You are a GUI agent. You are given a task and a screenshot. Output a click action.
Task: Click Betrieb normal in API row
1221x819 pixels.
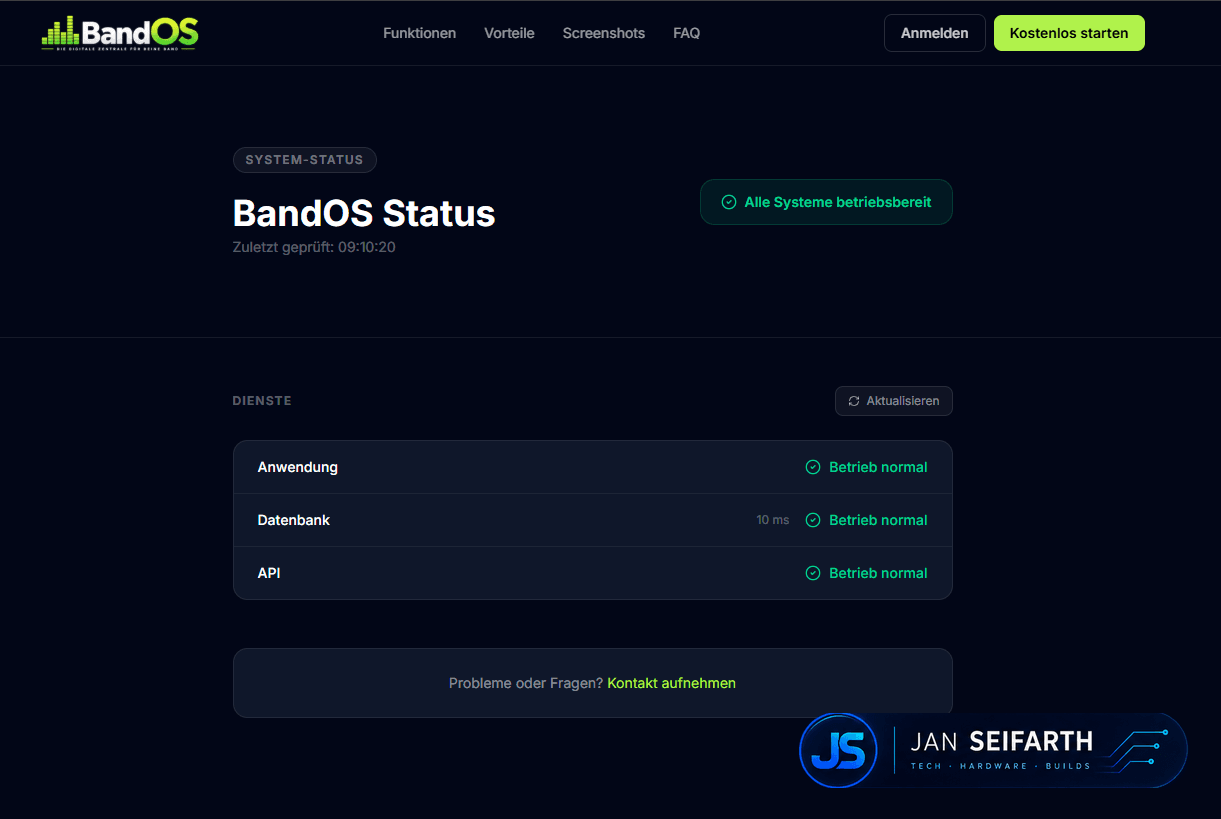click(878, 573)
